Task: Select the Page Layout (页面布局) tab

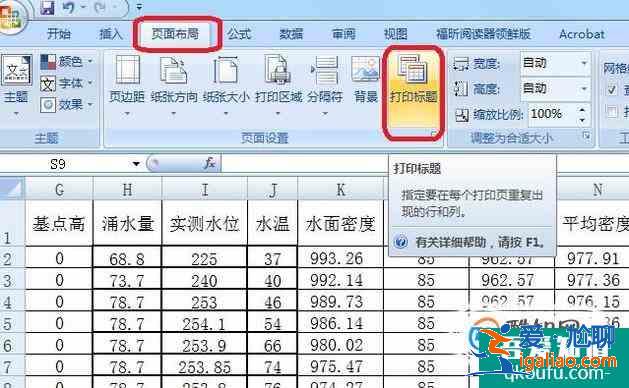Action: [176, 34]
